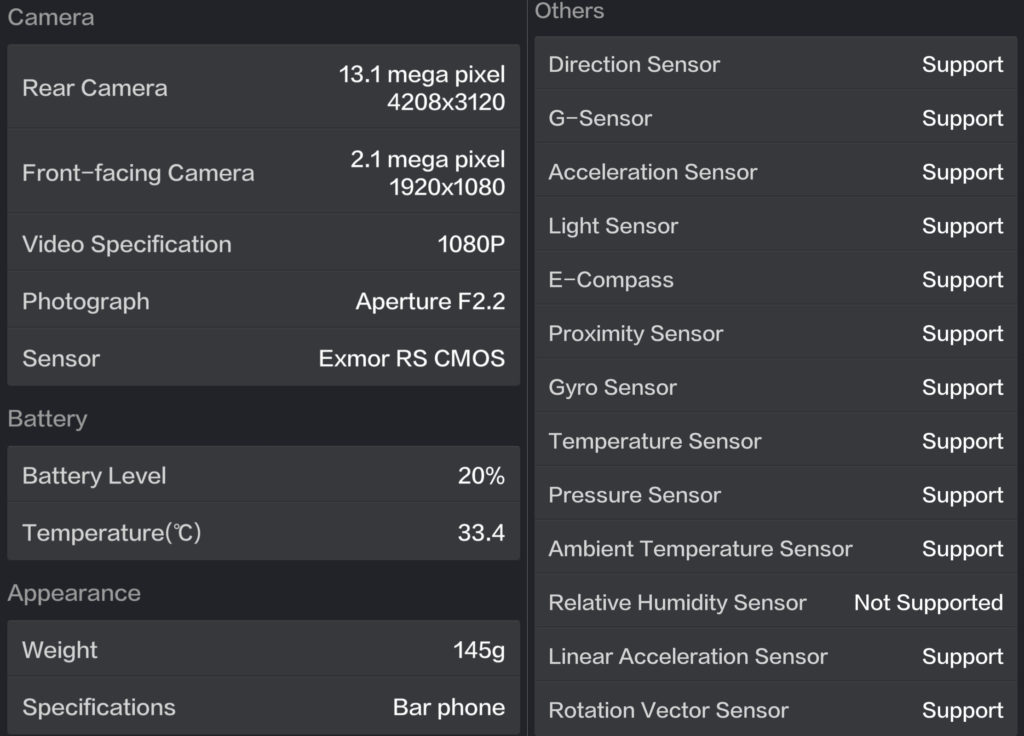
Task: Tap the Acceleration Sensor row
Action: (x=775, y=171)
